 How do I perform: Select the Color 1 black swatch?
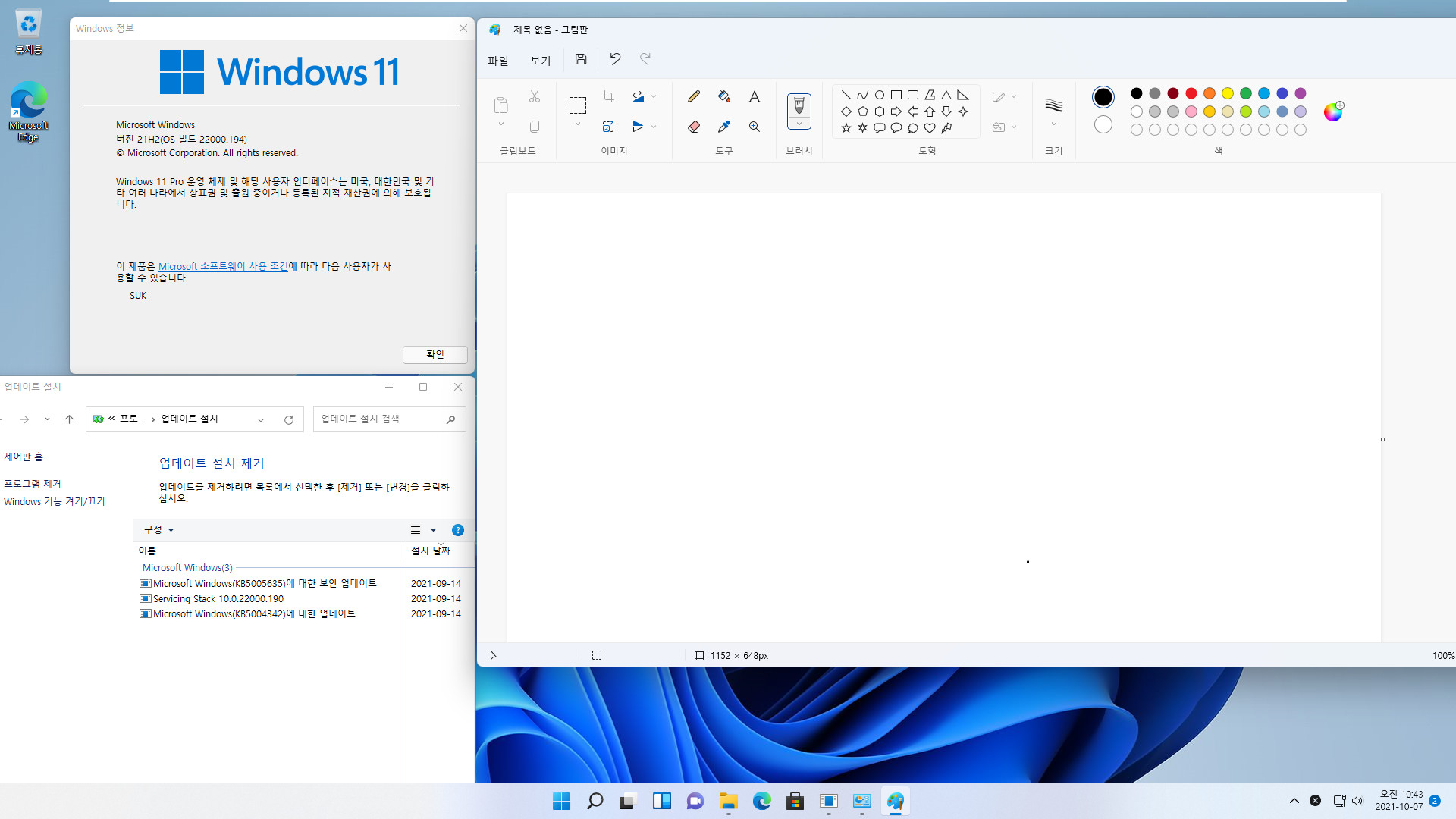pos(1103,97)
